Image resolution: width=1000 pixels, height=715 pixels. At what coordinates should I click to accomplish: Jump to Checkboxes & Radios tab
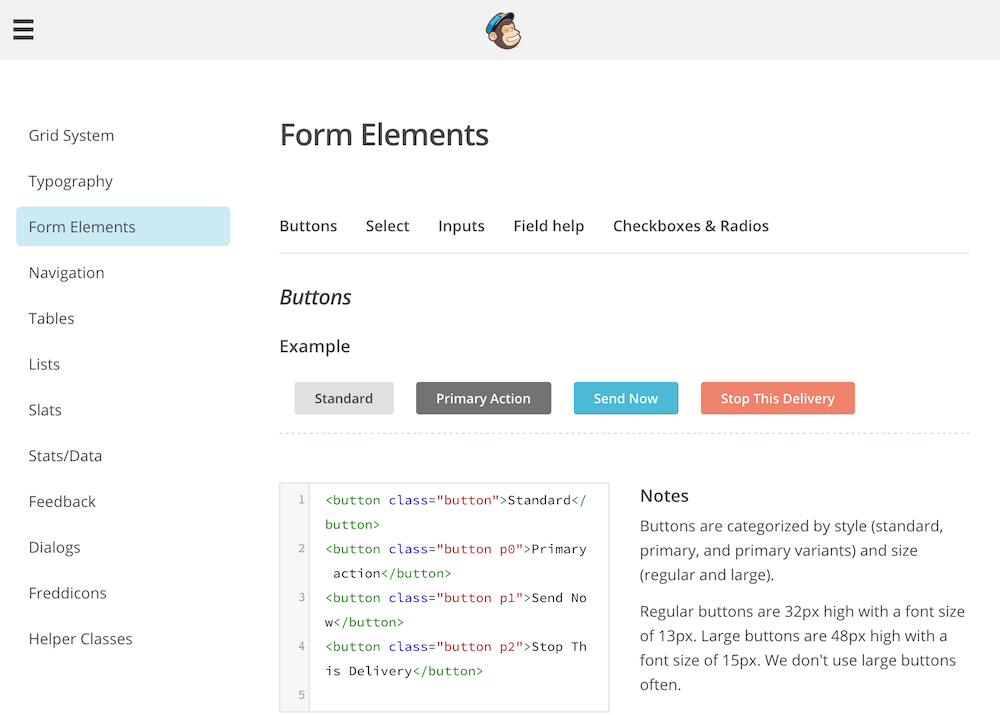[x=690, y=226]
